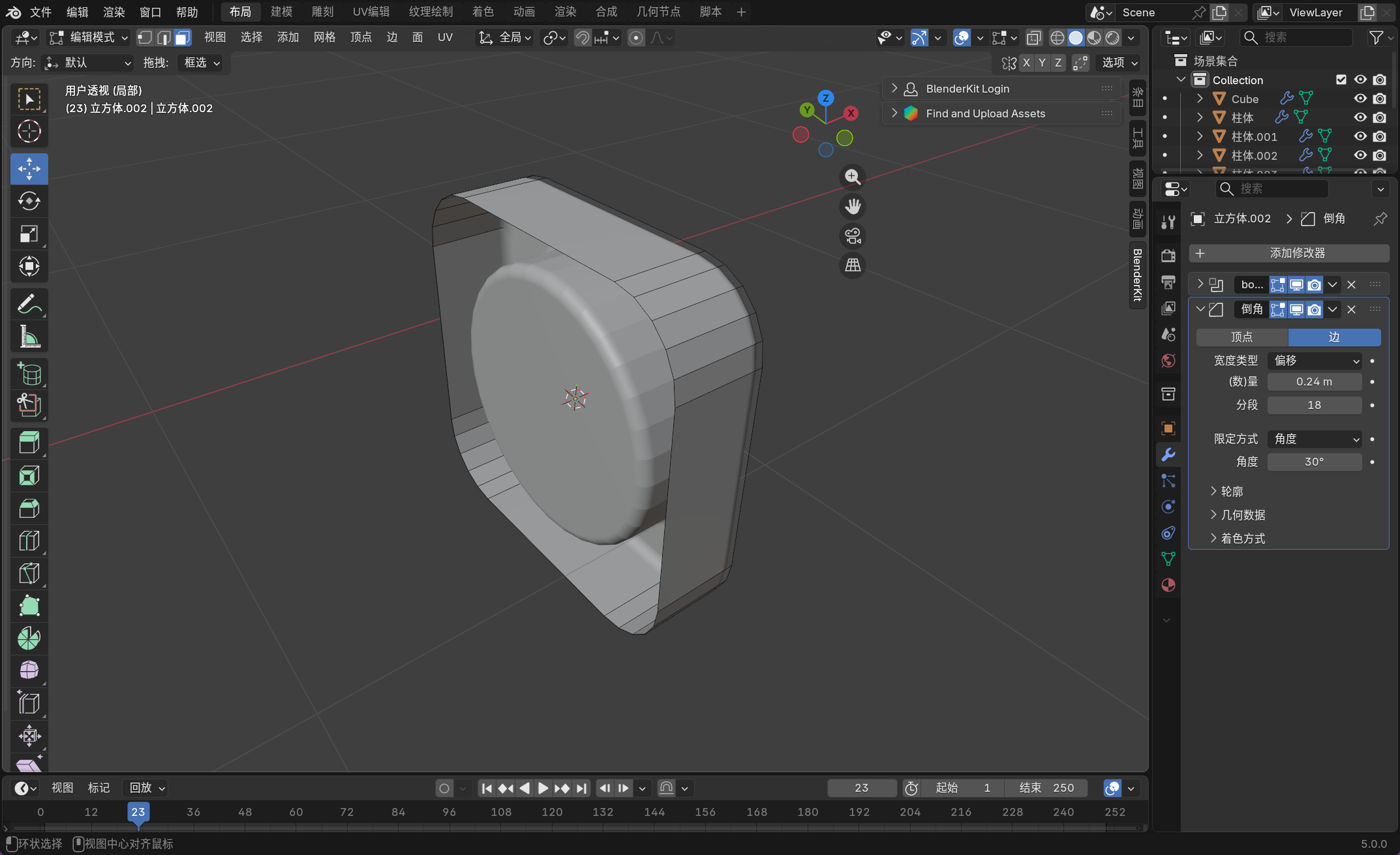Open the UV编辑 workspace tab
1400x855 pixels.
[x=371, y=12]
